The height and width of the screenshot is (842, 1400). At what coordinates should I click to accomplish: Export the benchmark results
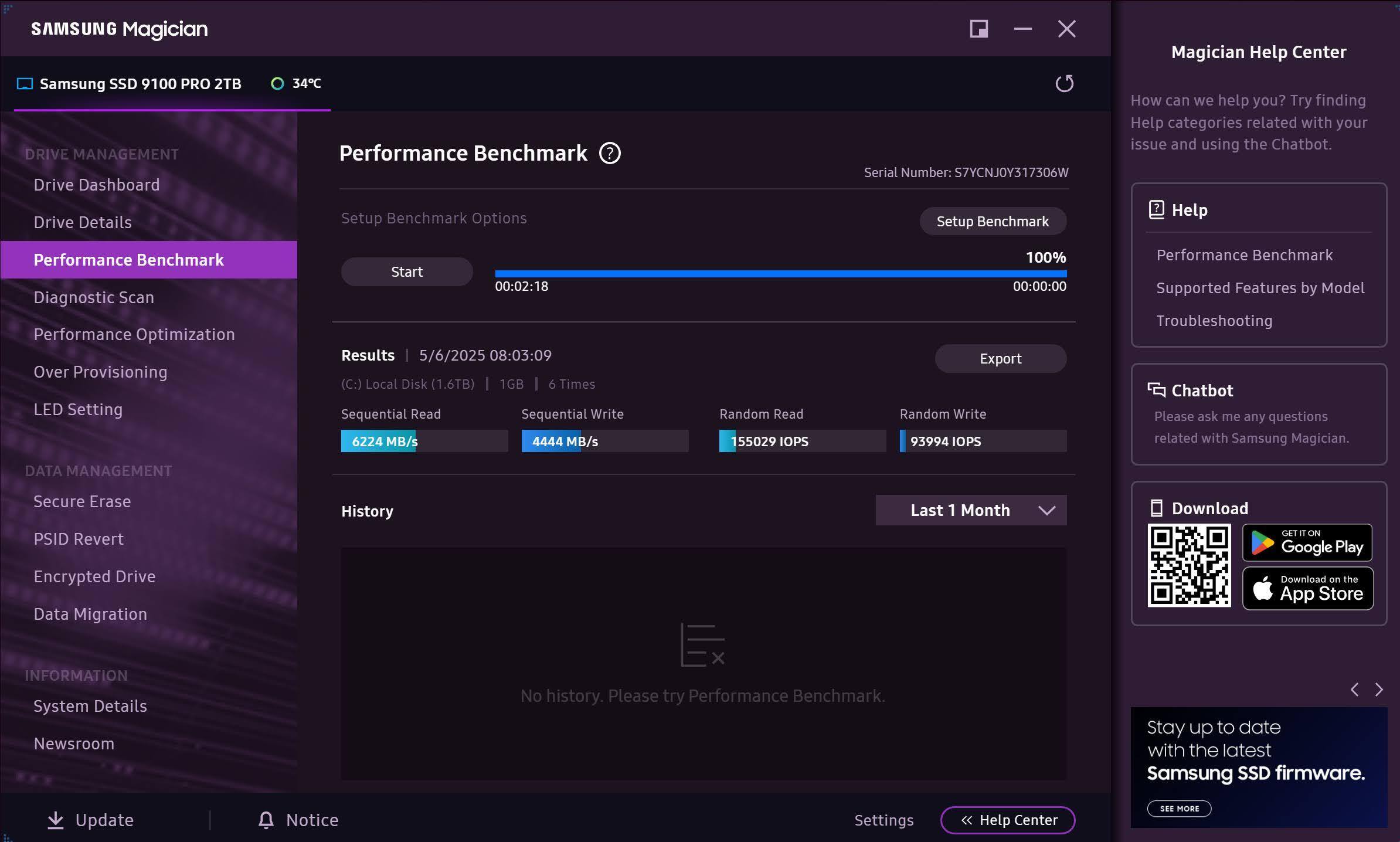(1000, 358)
